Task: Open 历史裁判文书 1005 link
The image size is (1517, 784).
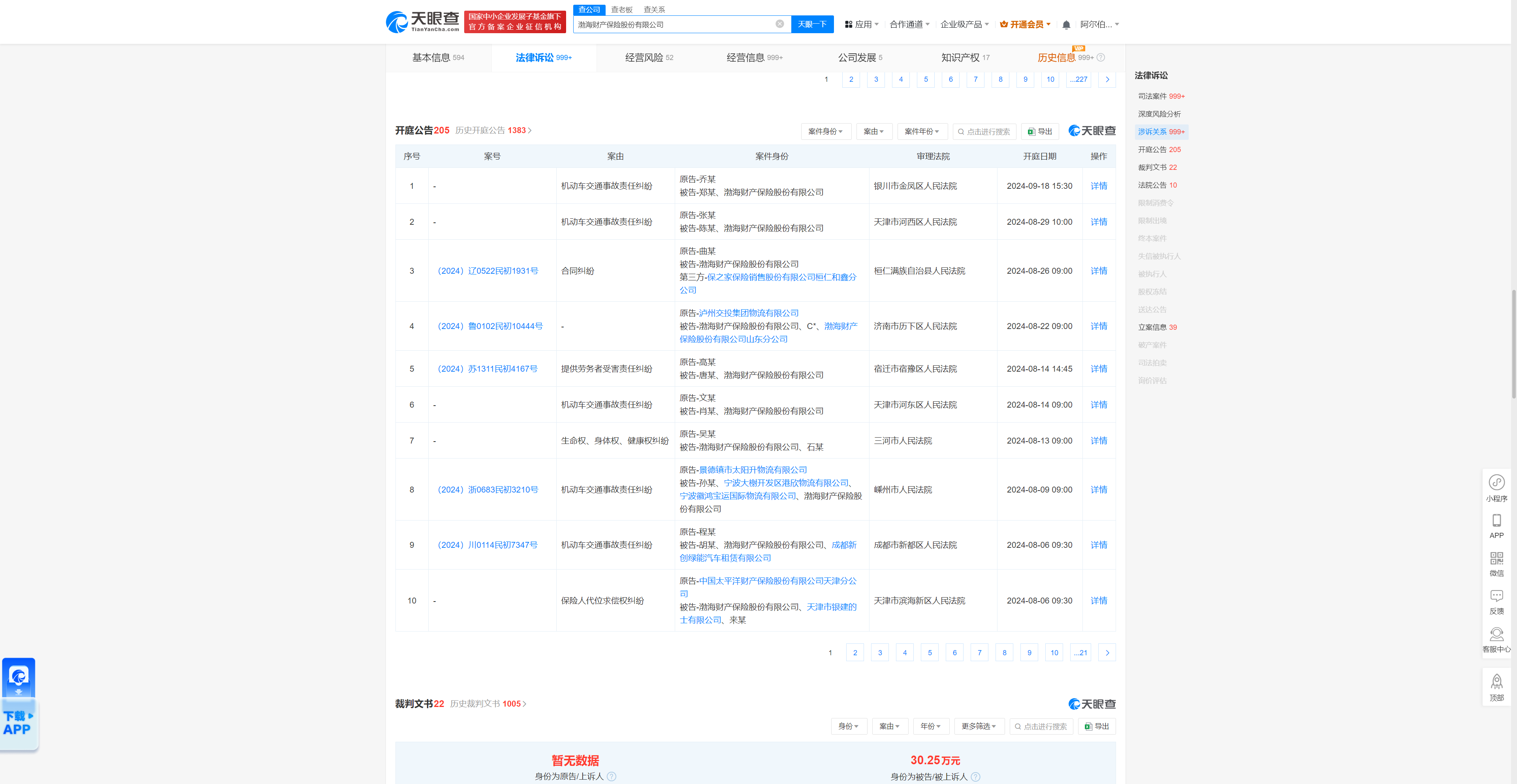Action: (x=488, y=703)
